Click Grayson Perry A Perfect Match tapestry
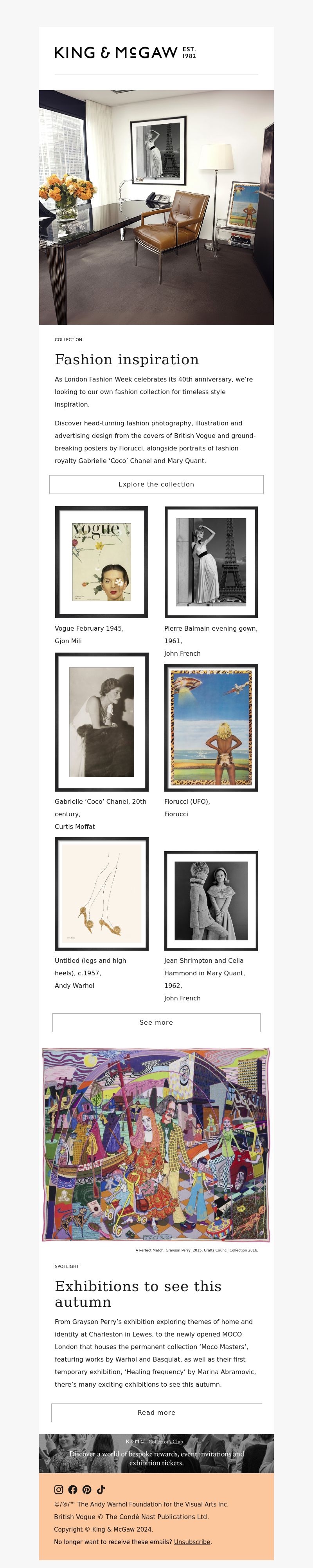Screen dimensions: 313x1568 (156, 1144)
